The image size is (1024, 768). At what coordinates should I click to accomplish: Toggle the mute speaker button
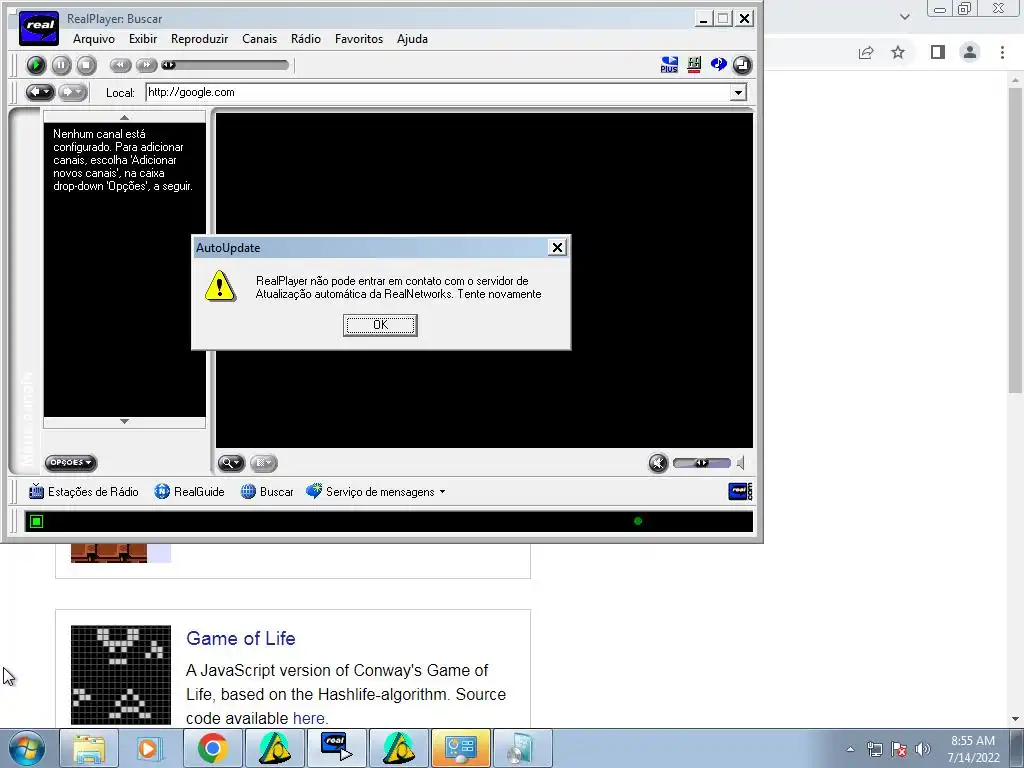(x=658, y=463)
